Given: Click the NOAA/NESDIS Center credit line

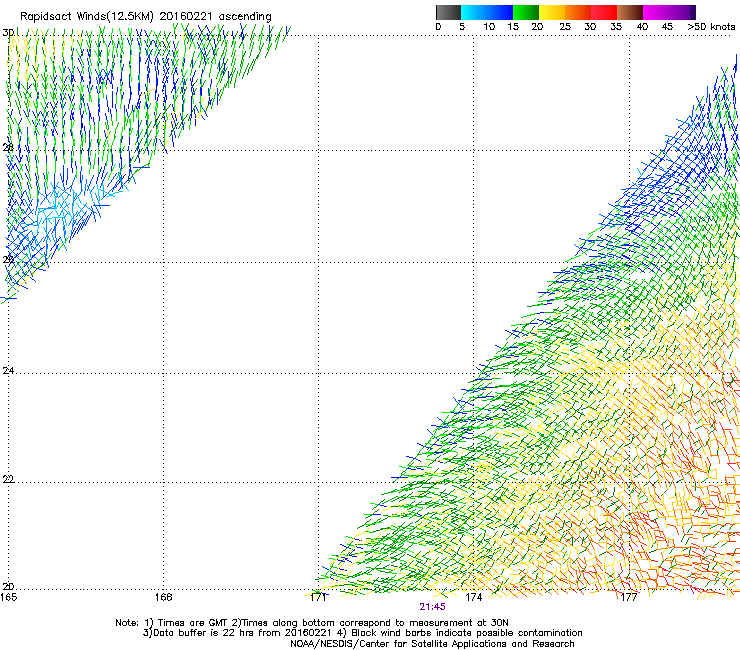Looking at the screenshot, I should point(432,644).
